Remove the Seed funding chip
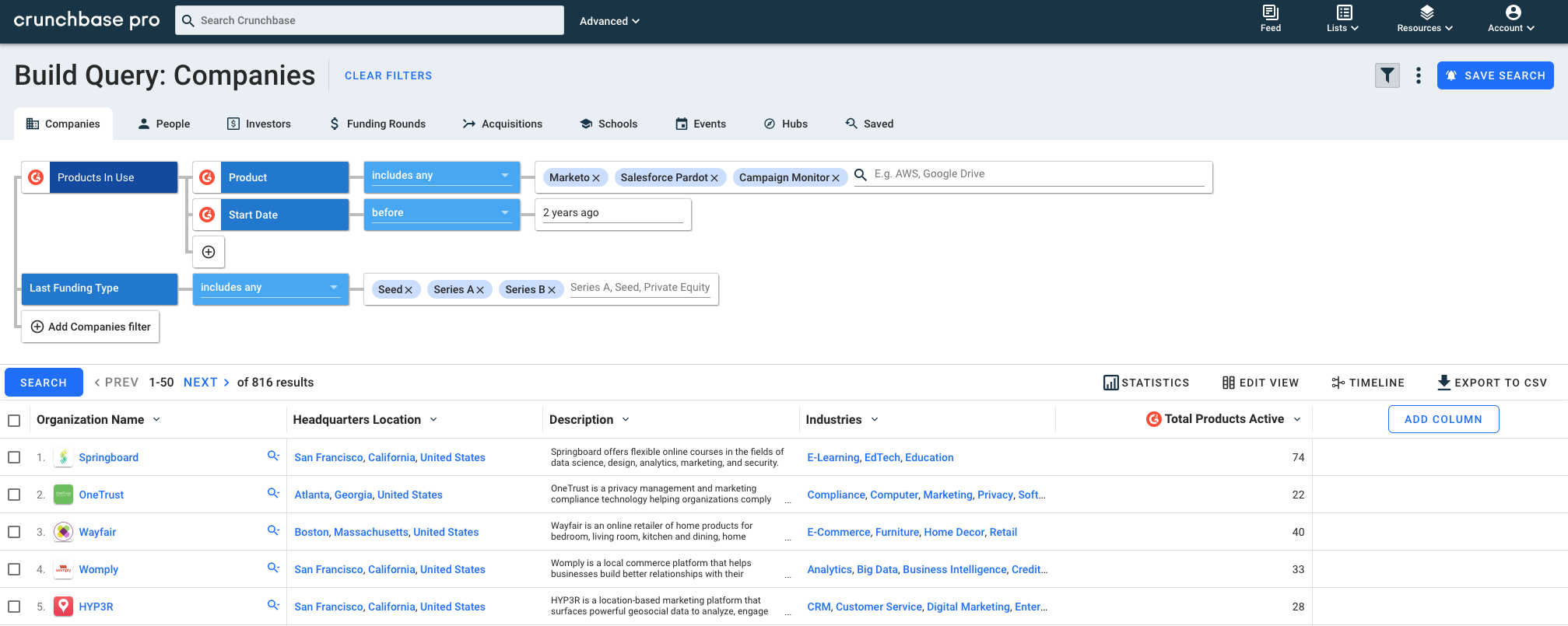 point(409,290)
